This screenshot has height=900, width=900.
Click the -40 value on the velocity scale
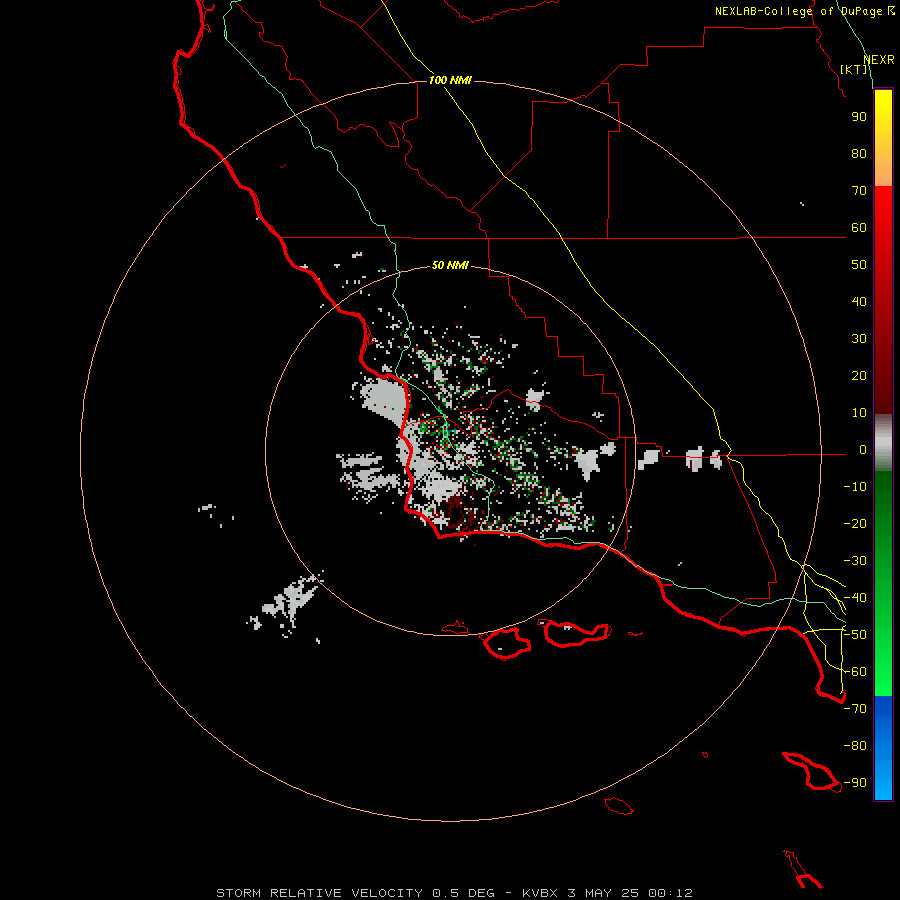855,598
